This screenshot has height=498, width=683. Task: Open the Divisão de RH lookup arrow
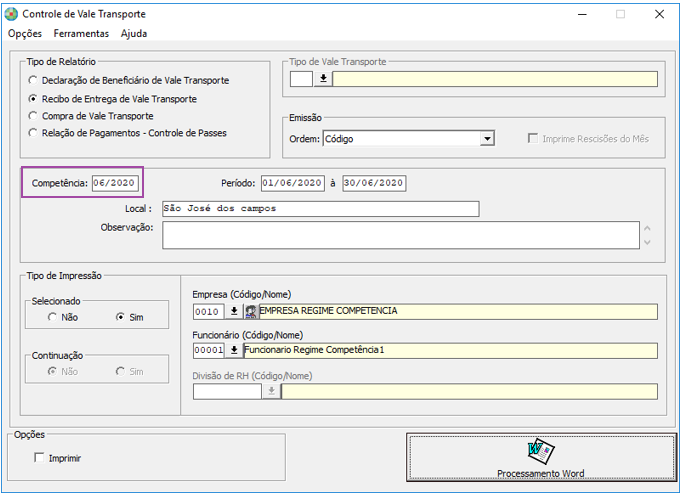point(271,391)
